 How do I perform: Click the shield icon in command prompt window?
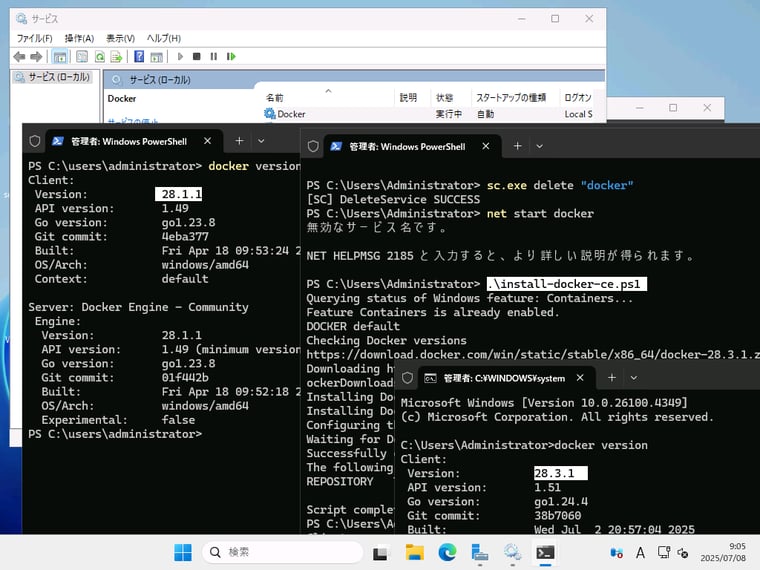coord(408,378)
